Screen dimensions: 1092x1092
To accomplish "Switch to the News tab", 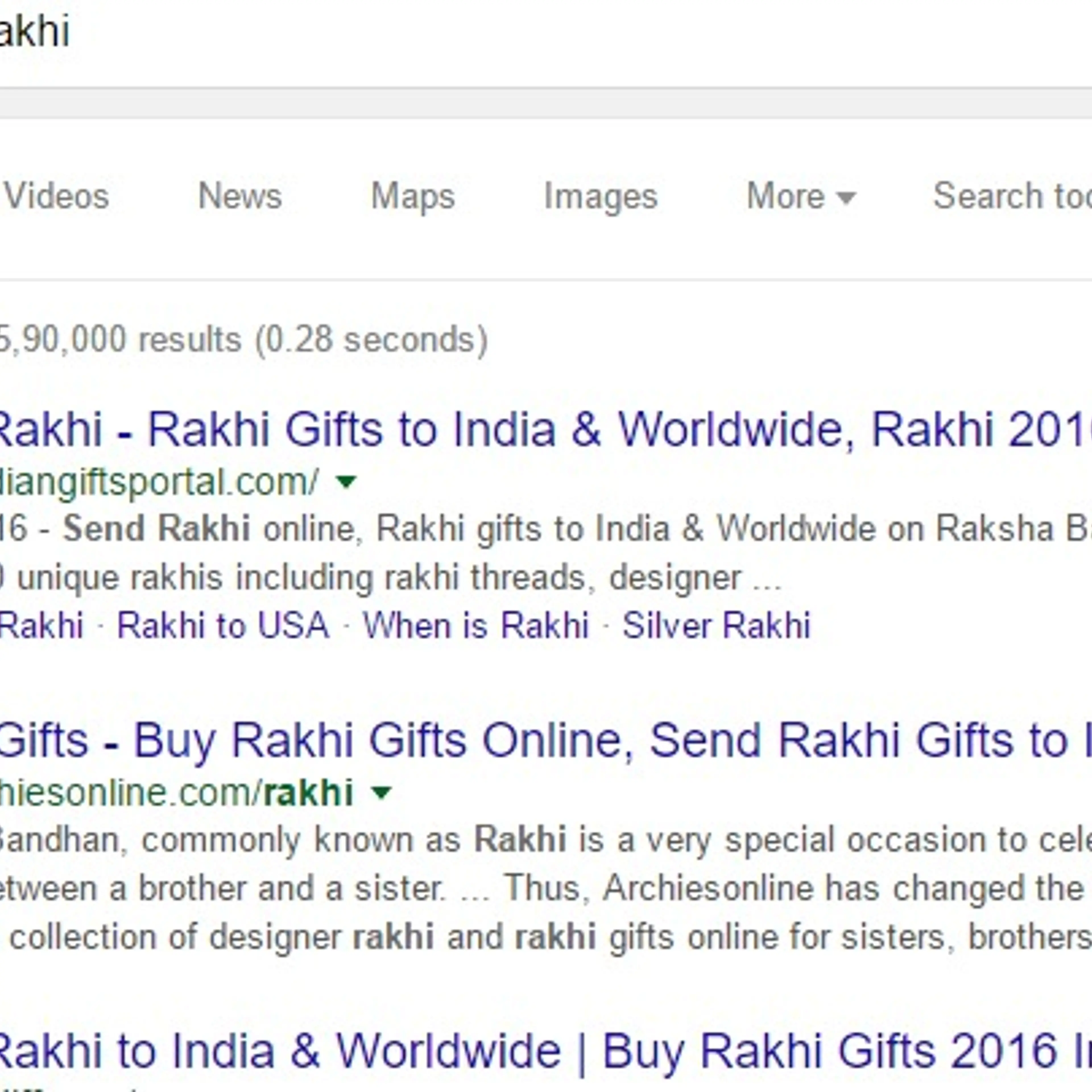I will coord(240,196).
